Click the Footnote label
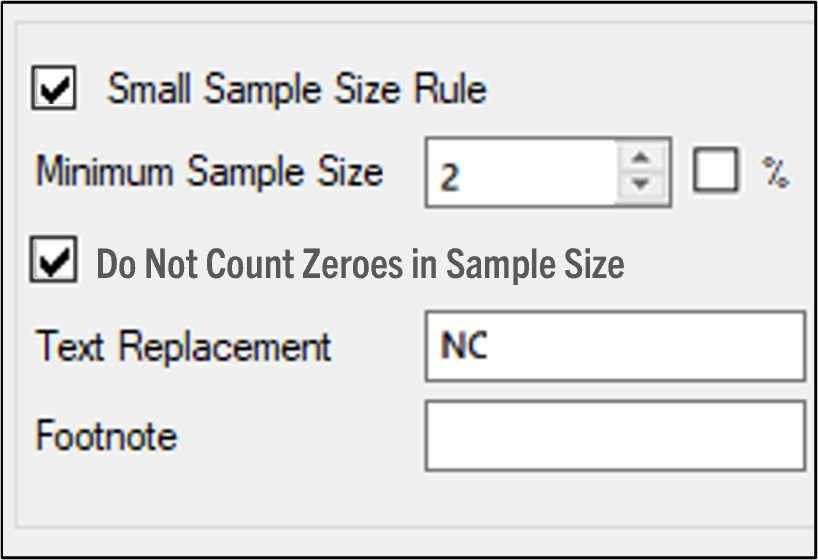 point(106,436)
